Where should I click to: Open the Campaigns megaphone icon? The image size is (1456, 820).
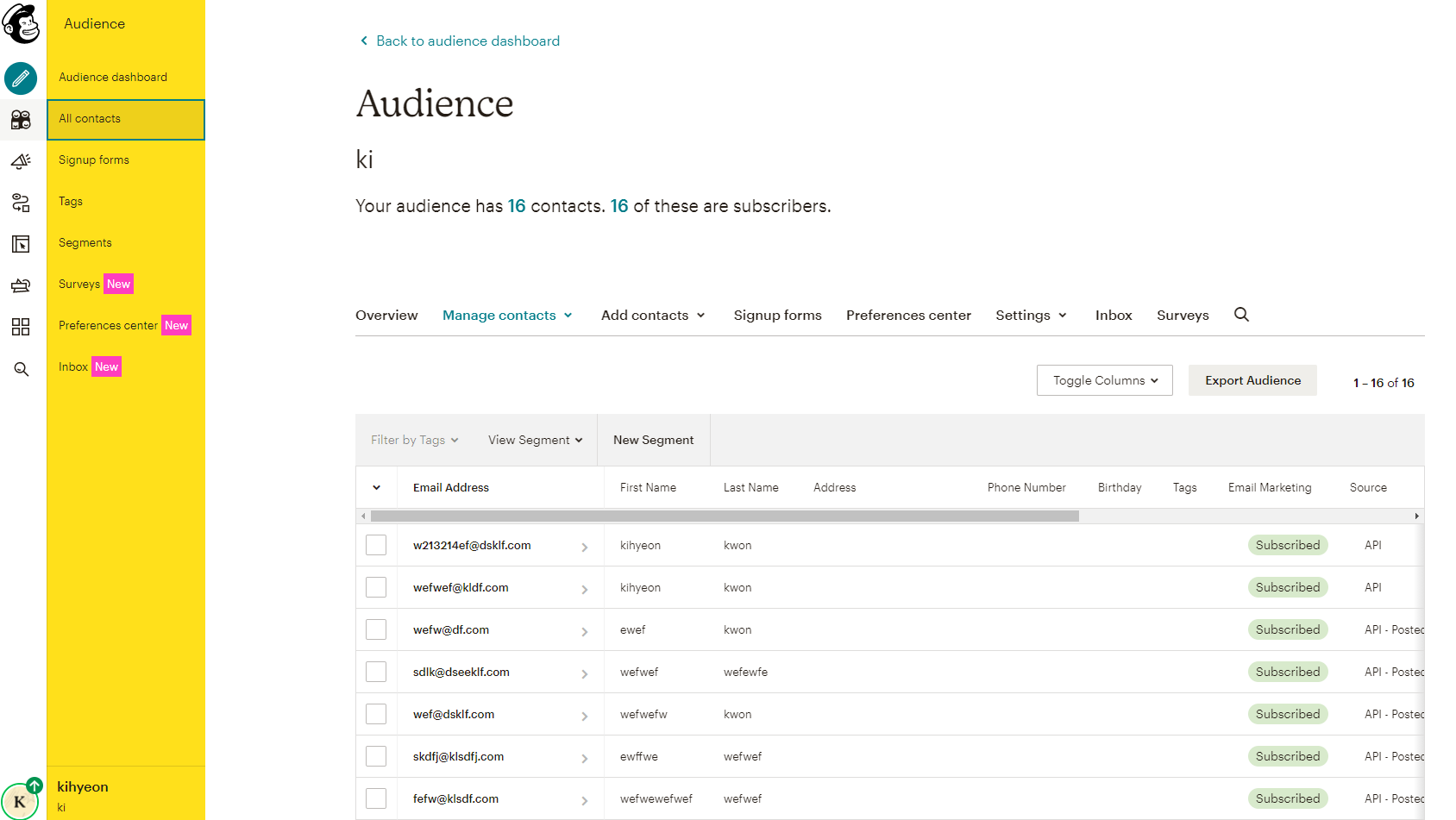[x=21, y=161]
